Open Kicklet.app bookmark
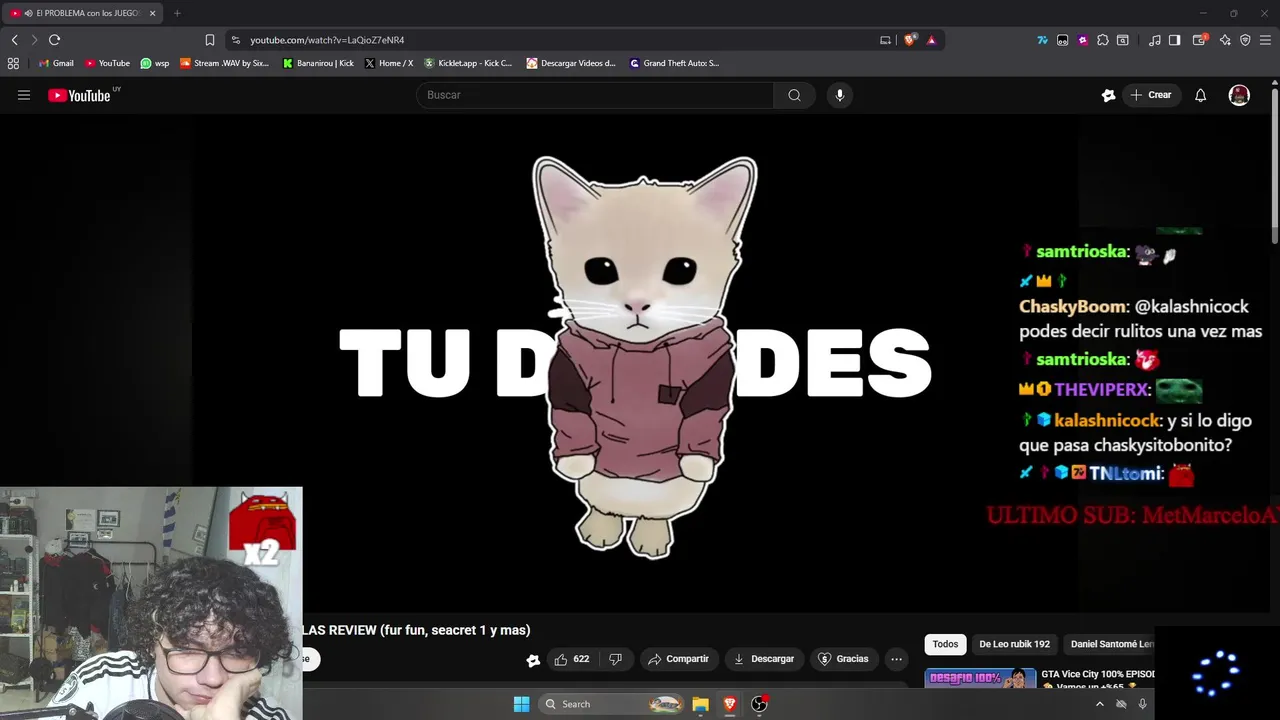This screenshot has width=1280, height=720. pos(468,63)
